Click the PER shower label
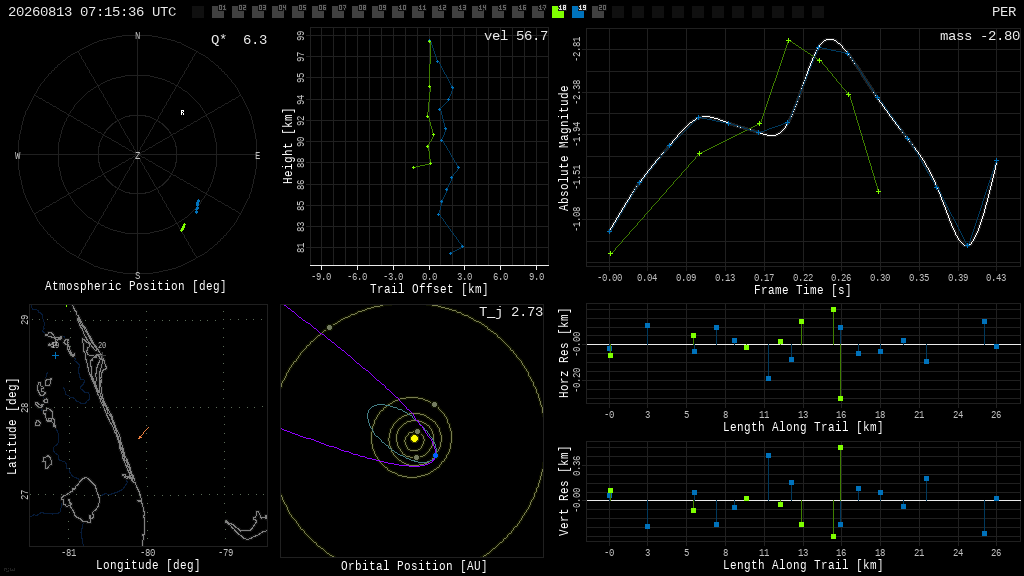The width and height of the screenshot is (1024, 576). point(1004,12)
